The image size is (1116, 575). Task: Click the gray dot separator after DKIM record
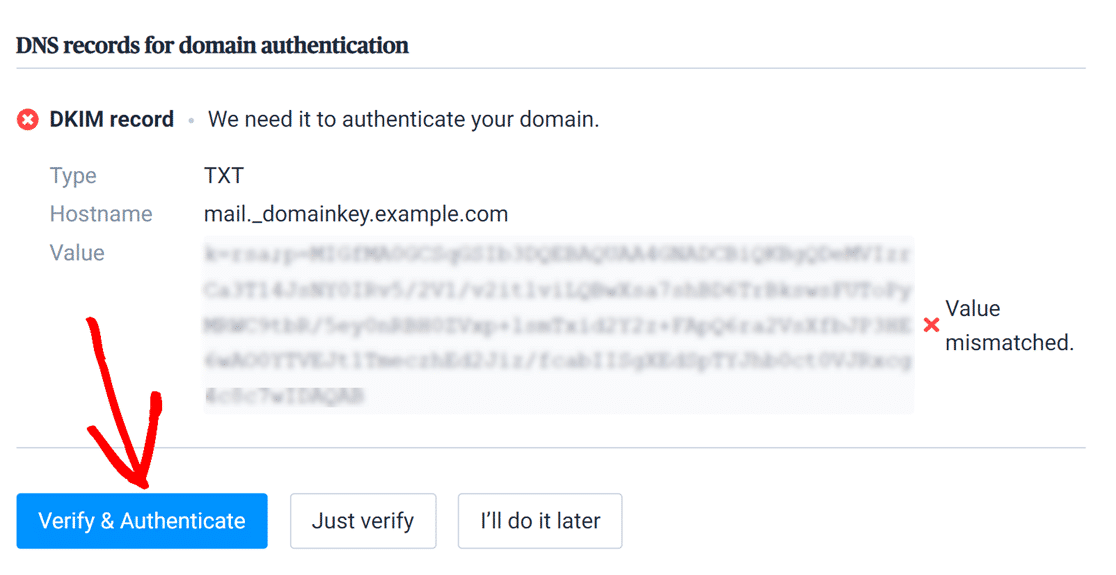click(x=191, y=121)
